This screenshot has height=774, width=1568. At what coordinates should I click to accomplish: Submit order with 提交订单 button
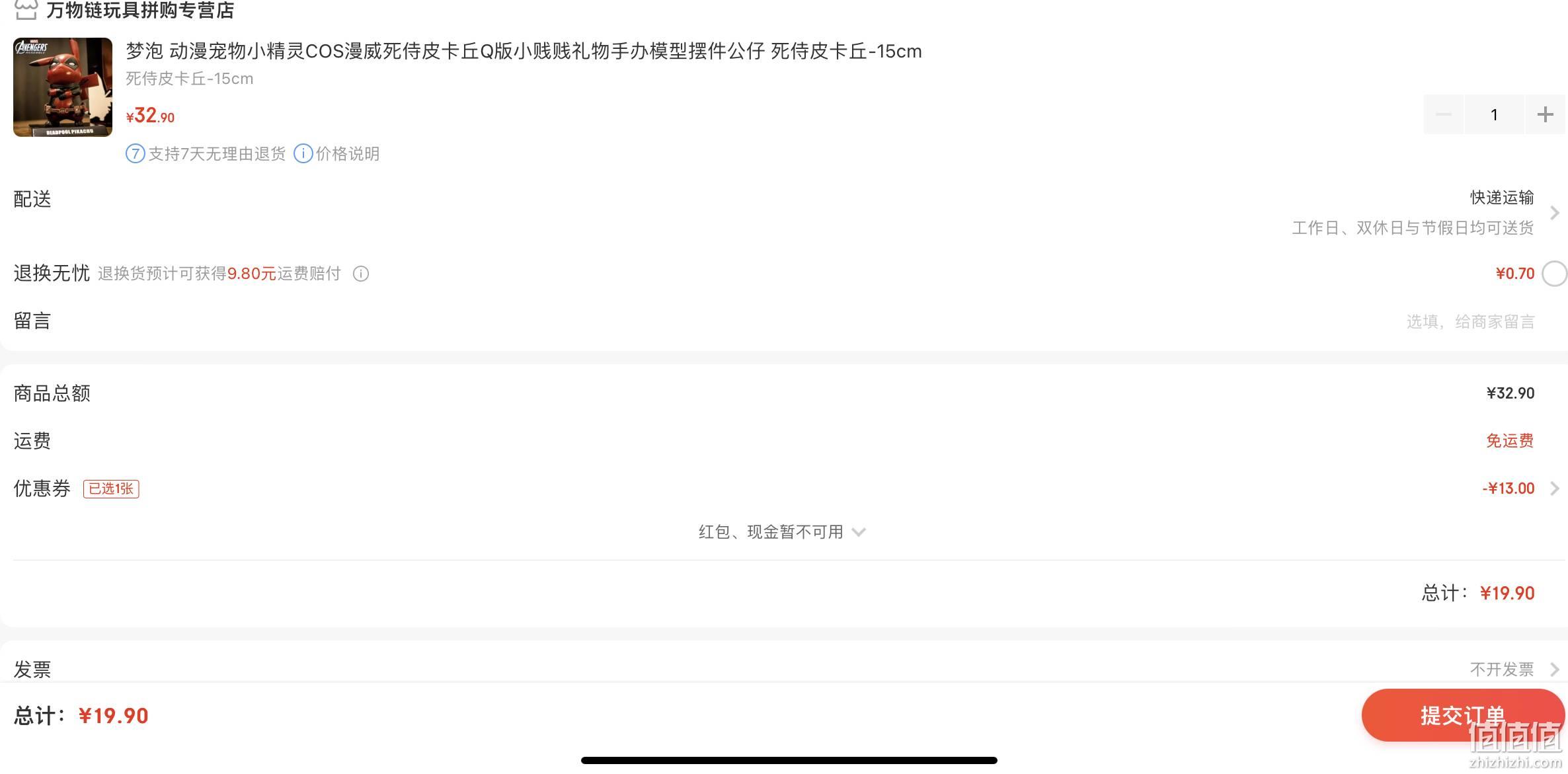point(1463,715)
